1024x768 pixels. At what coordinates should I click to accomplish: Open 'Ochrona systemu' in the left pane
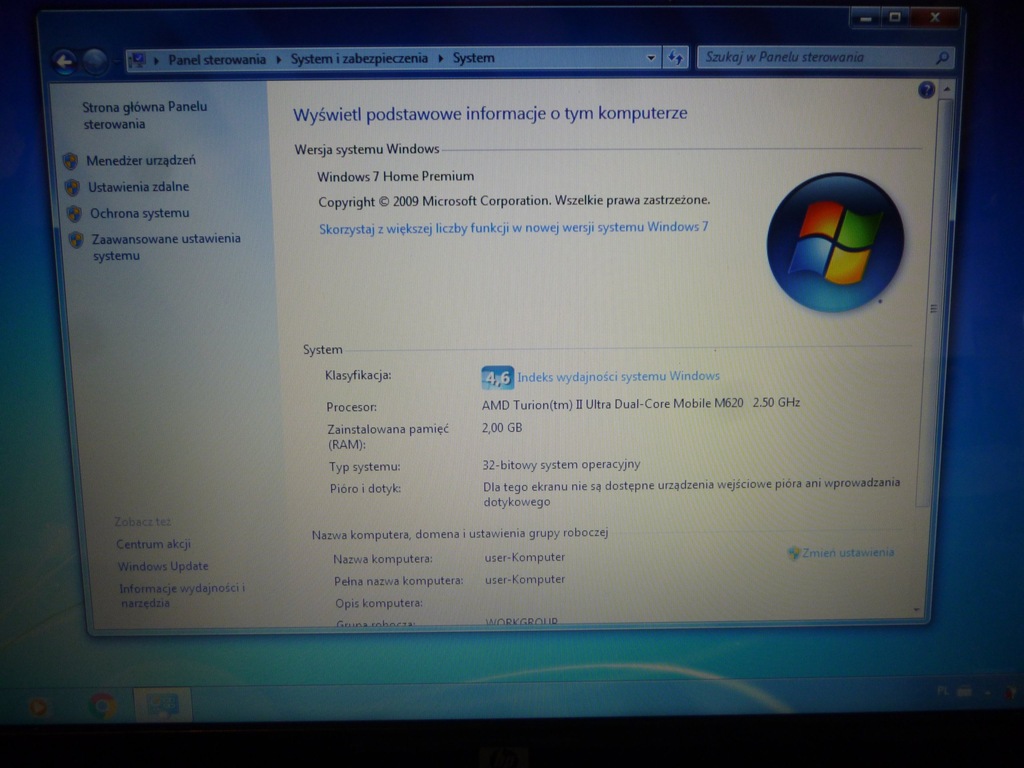click(140, 214)
